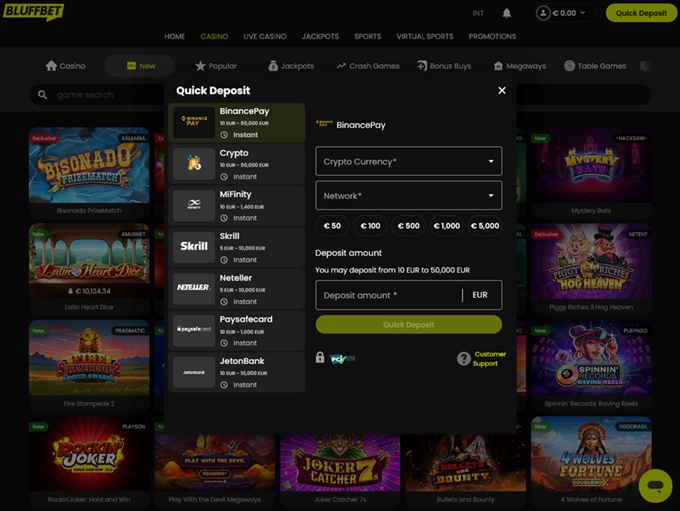Open the live chat bubble
The width and height of the screenshot is (680, 511).
(655, 486)
